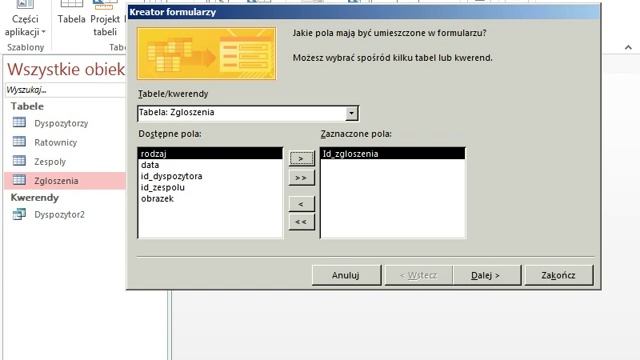Select rodzaj in available fields
This screenshot has height=360, width=640.
click(x=211, y=154)
